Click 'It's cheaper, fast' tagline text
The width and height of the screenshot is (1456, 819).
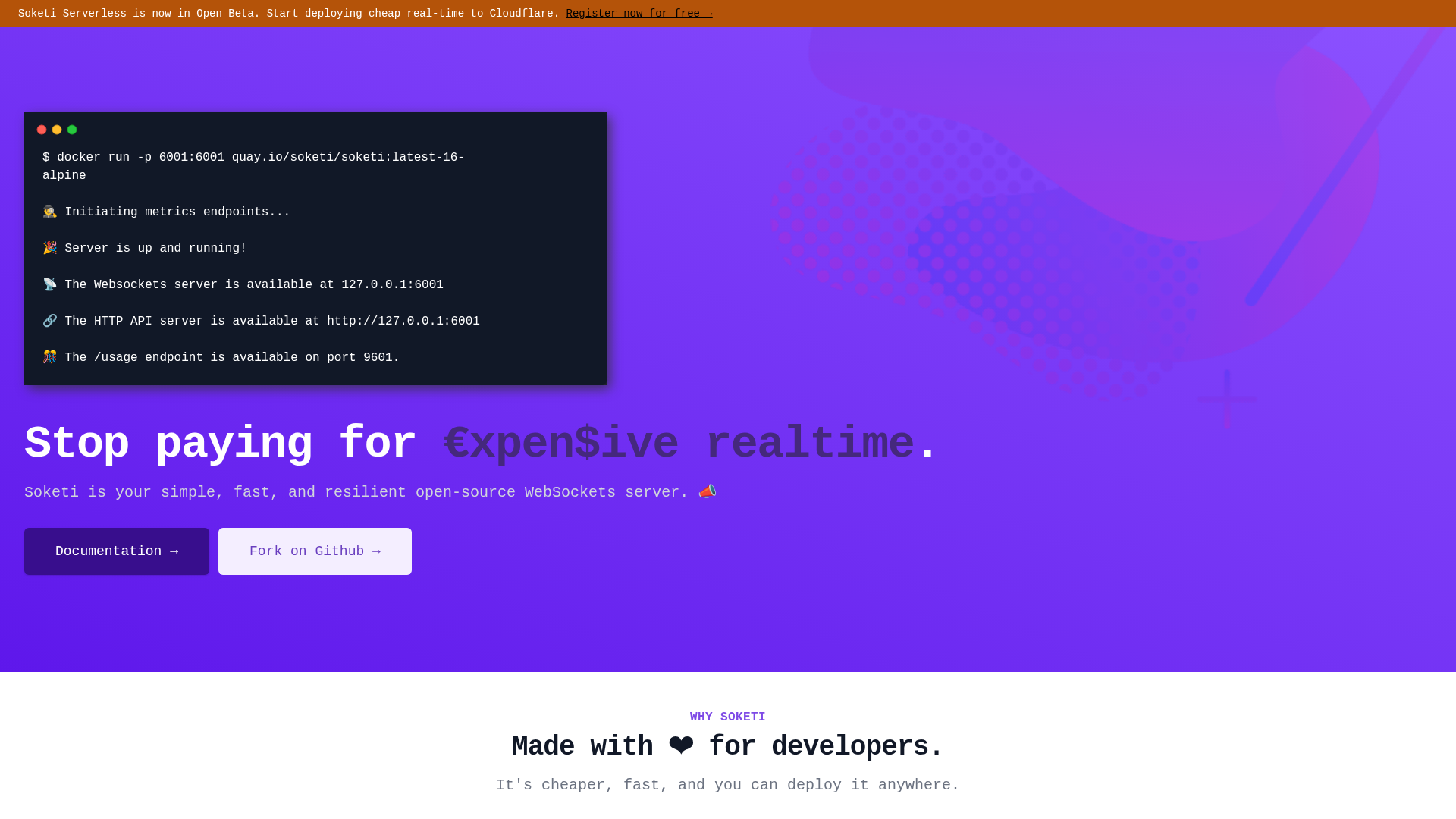pyautogui.click(x=728, y=785)
